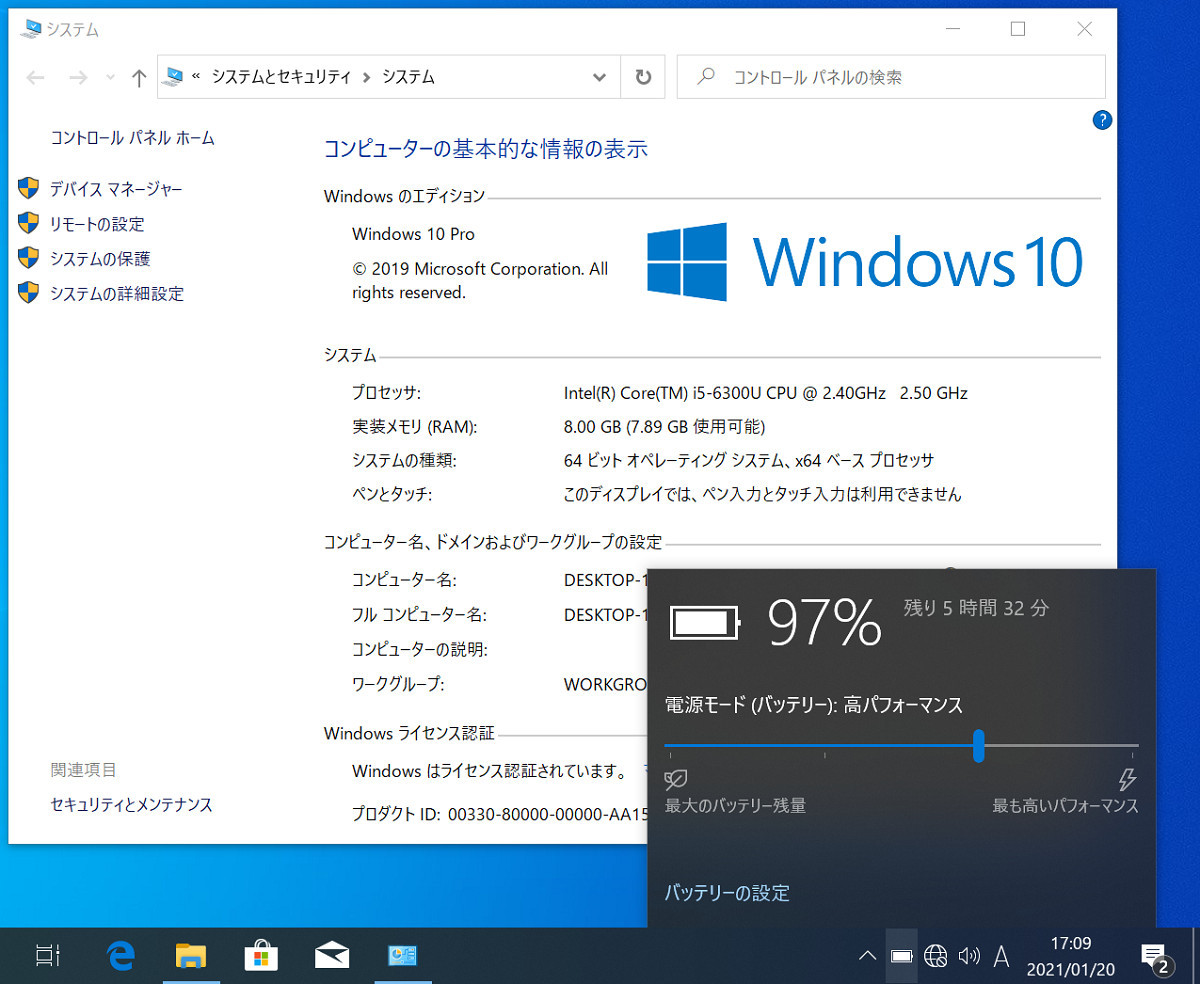Open Microsoft Store from taskbar
The height and width of the screenshot is (984, 1200).
tap(261, 956)
